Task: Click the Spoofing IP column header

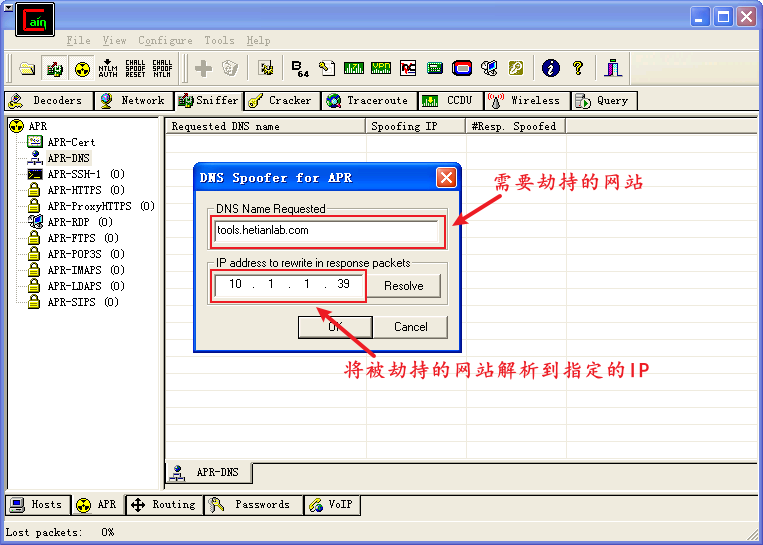Action: click(416, 127)
